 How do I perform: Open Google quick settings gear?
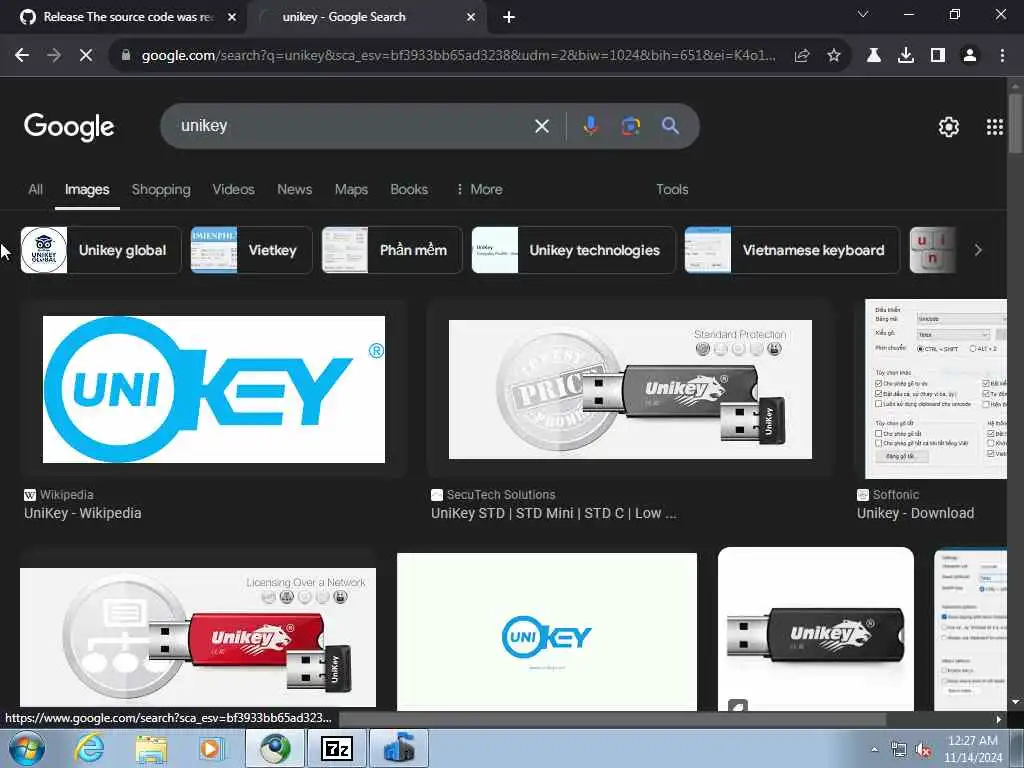[x=948, y=127]
